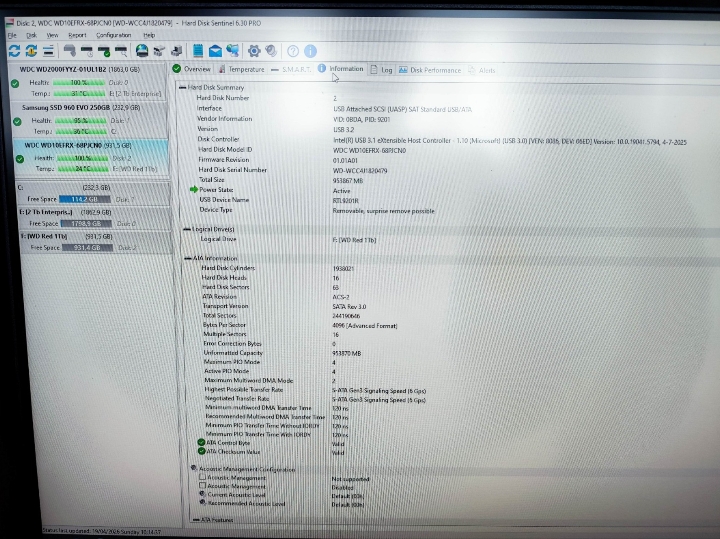Click the Hard Disk Model ID row

[301, 150]
